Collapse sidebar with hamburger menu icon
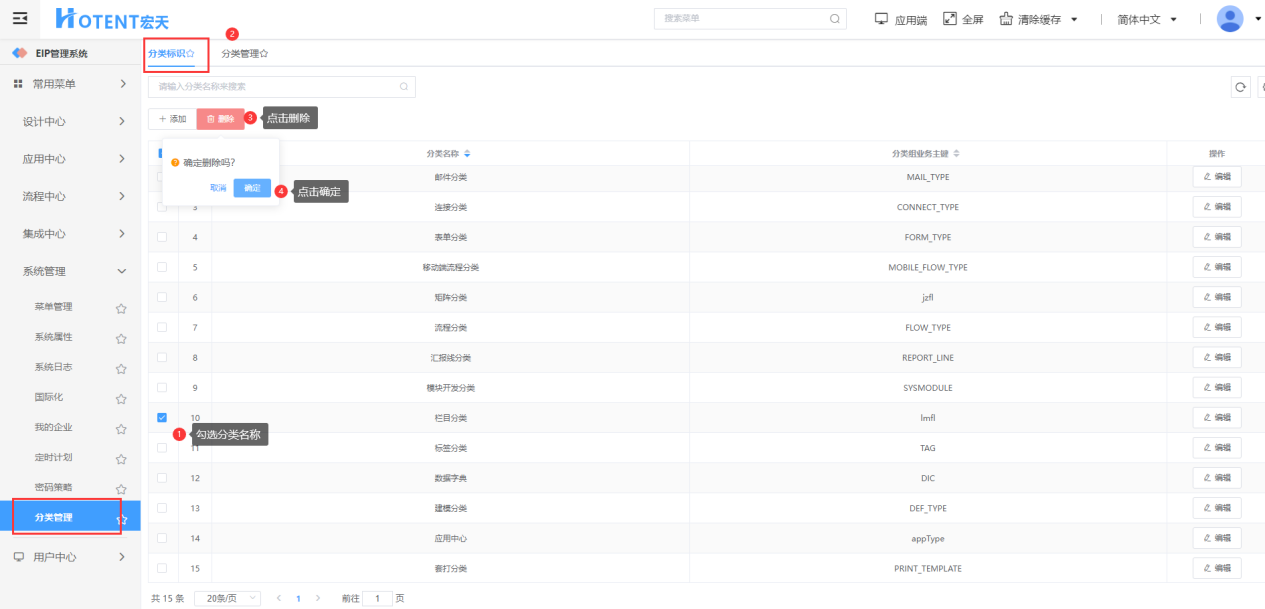This screenshot has width=1265, height=609. [20, 19]
